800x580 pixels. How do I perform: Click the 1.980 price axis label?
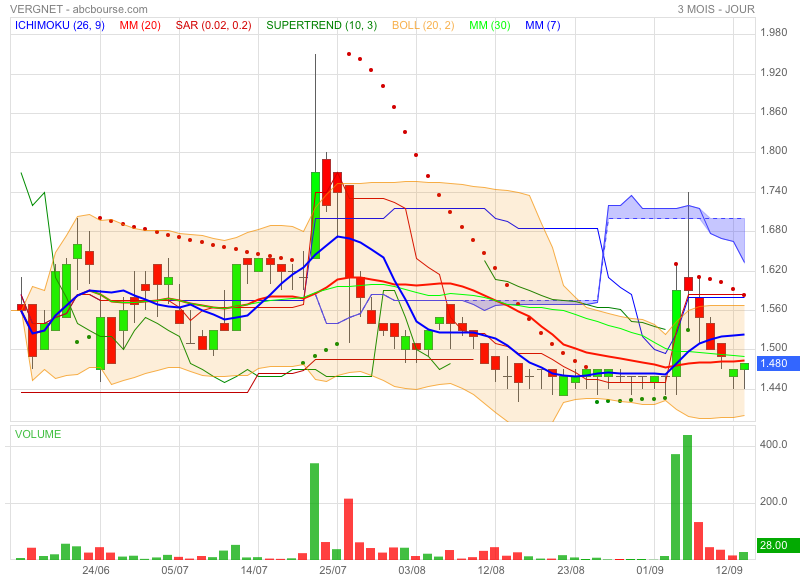point(773,33)
